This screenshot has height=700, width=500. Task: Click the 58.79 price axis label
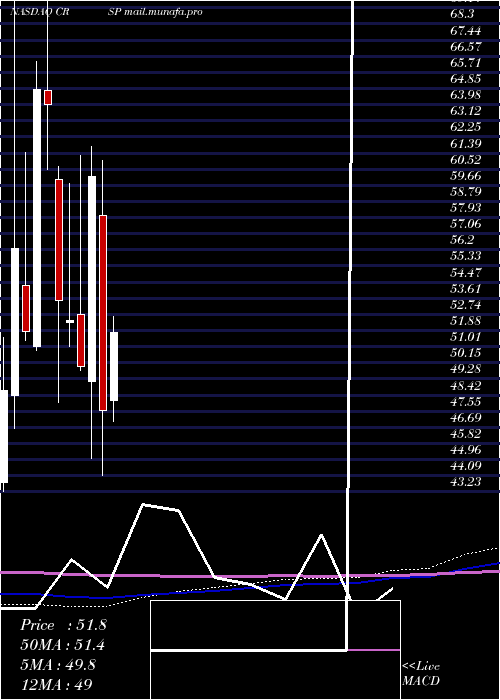pos(466,192)
